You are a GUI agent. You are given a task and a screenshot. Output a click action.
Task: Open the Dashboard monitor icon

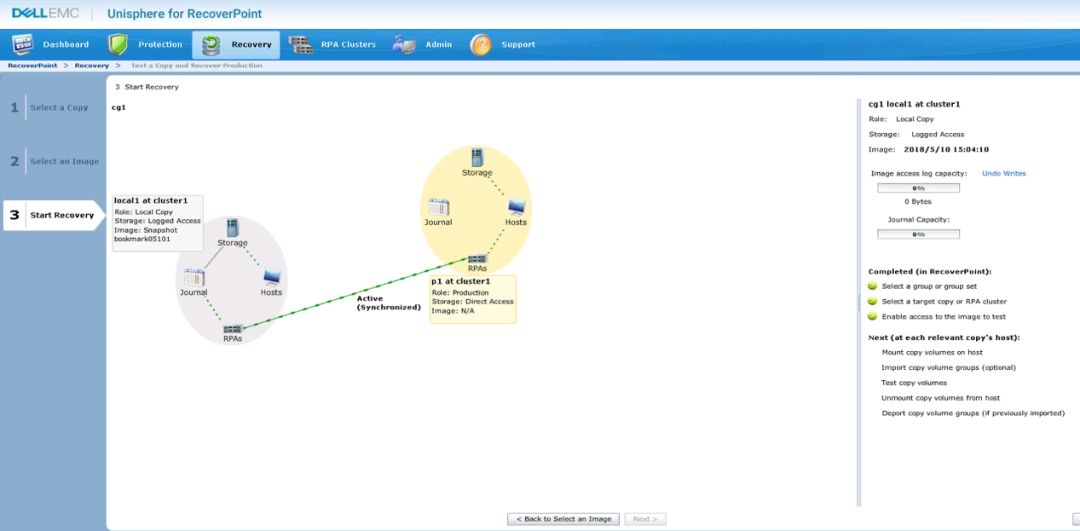23,45
